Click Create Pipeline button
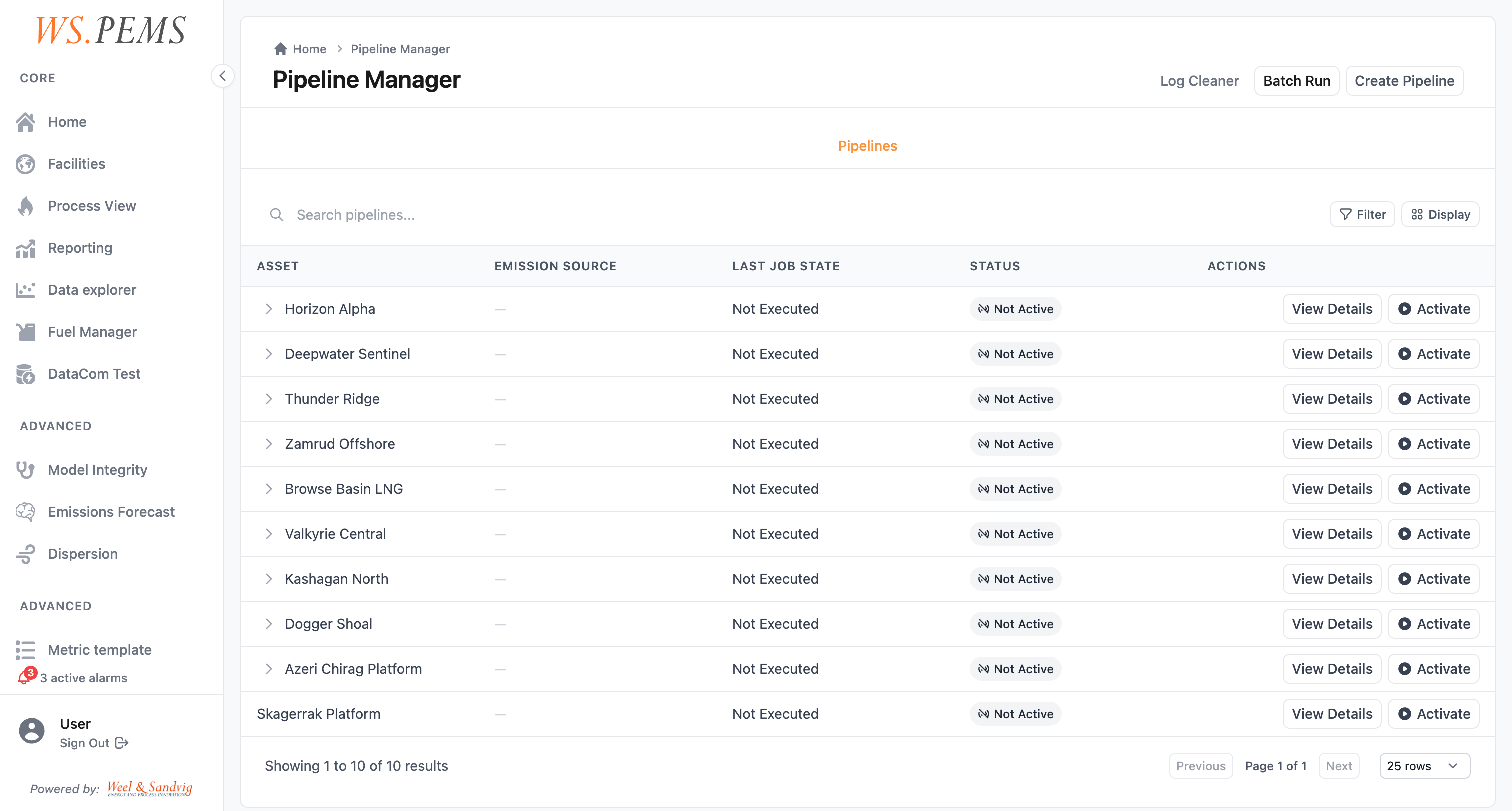Viewport: 1512px width, 811px height. coord(1404,81)
